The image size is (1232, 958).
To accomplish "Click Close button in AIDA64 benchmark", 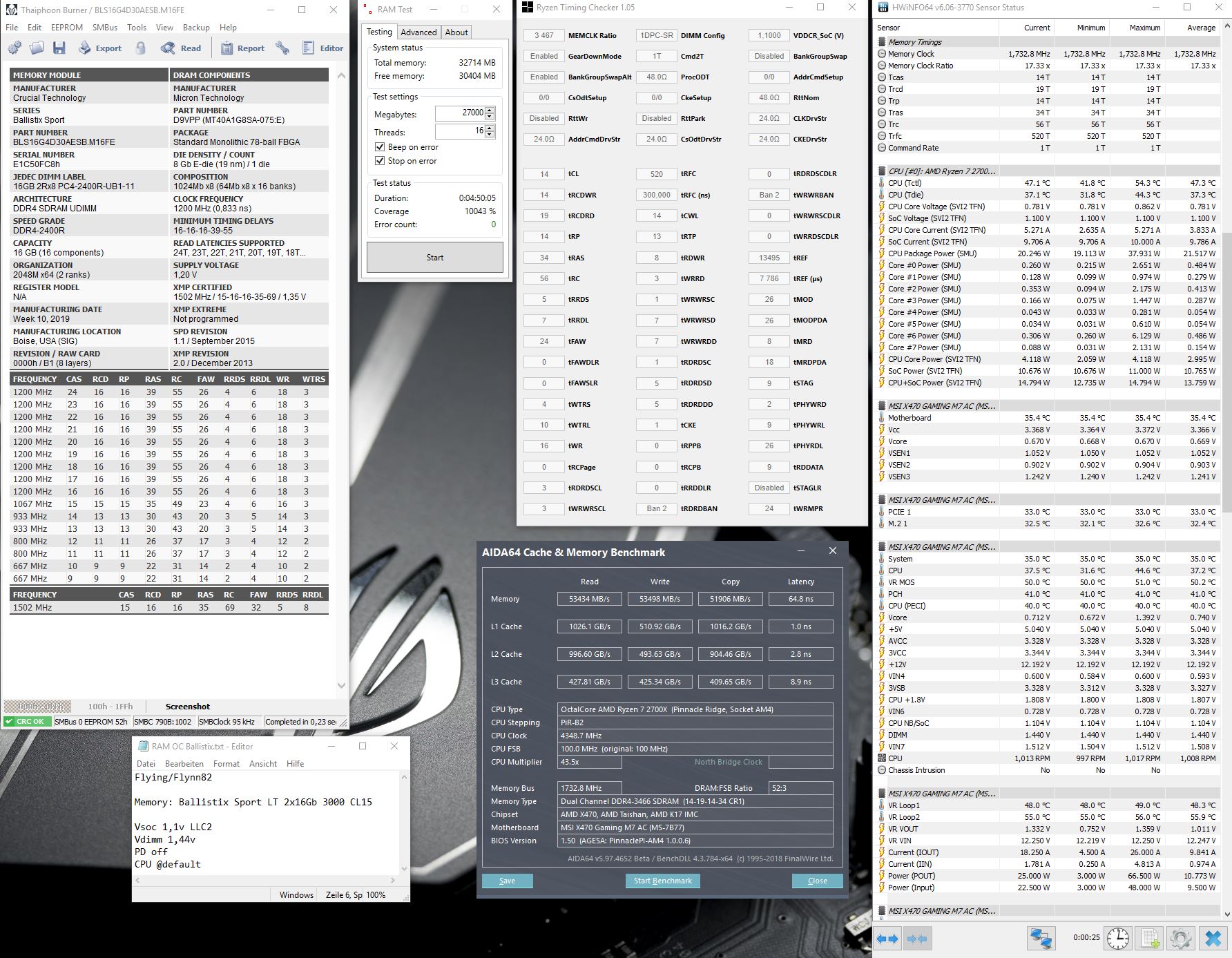I will pyautogui.click(x=818, y=881).
